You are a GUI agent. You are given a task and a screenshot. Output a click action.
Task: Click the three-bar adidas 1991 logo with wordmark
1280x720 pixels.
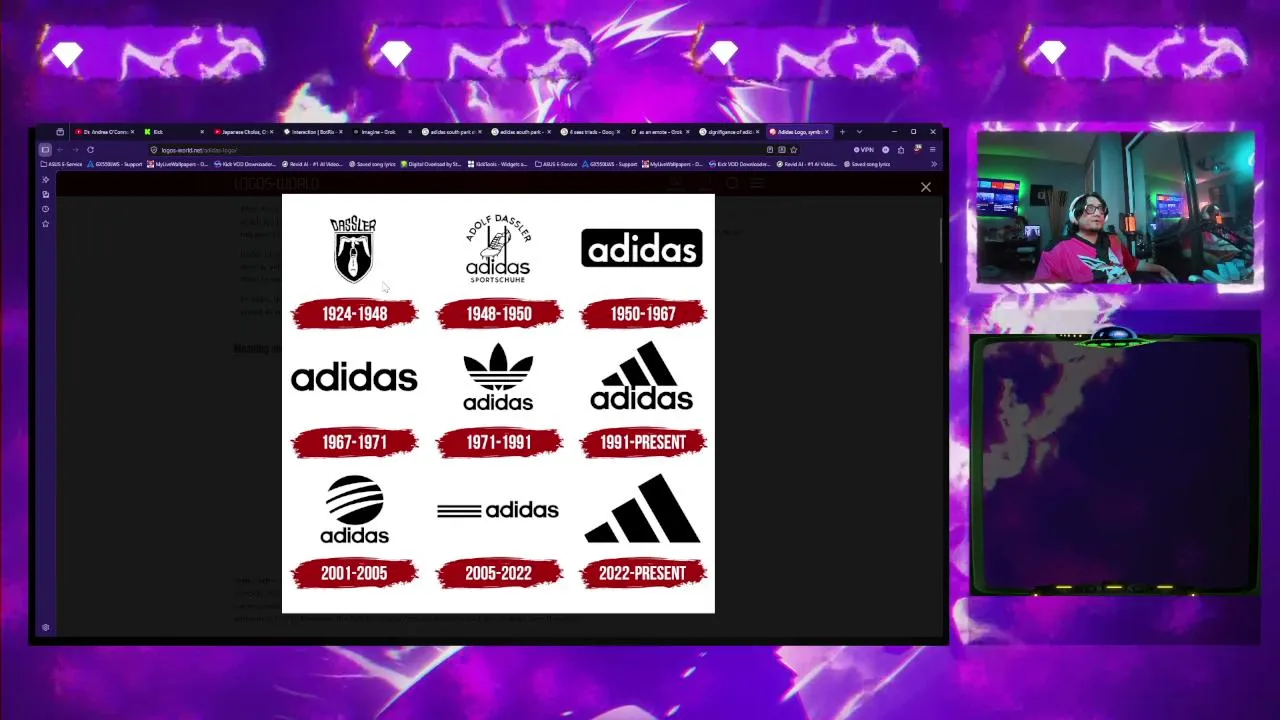[x=642, y=376]
